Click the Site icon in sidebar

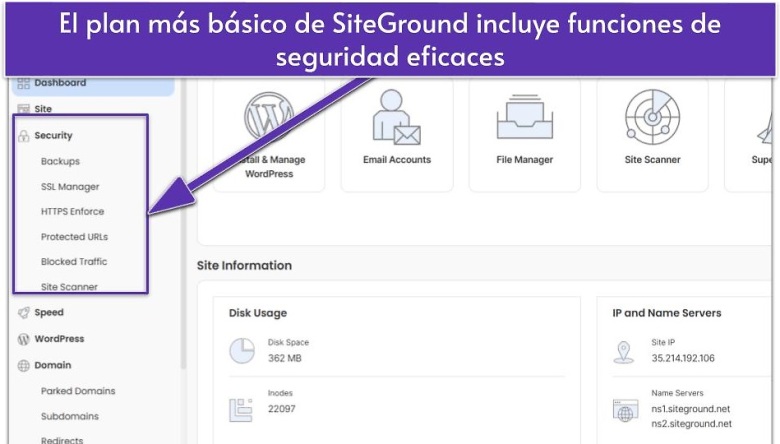click(23, 109)
